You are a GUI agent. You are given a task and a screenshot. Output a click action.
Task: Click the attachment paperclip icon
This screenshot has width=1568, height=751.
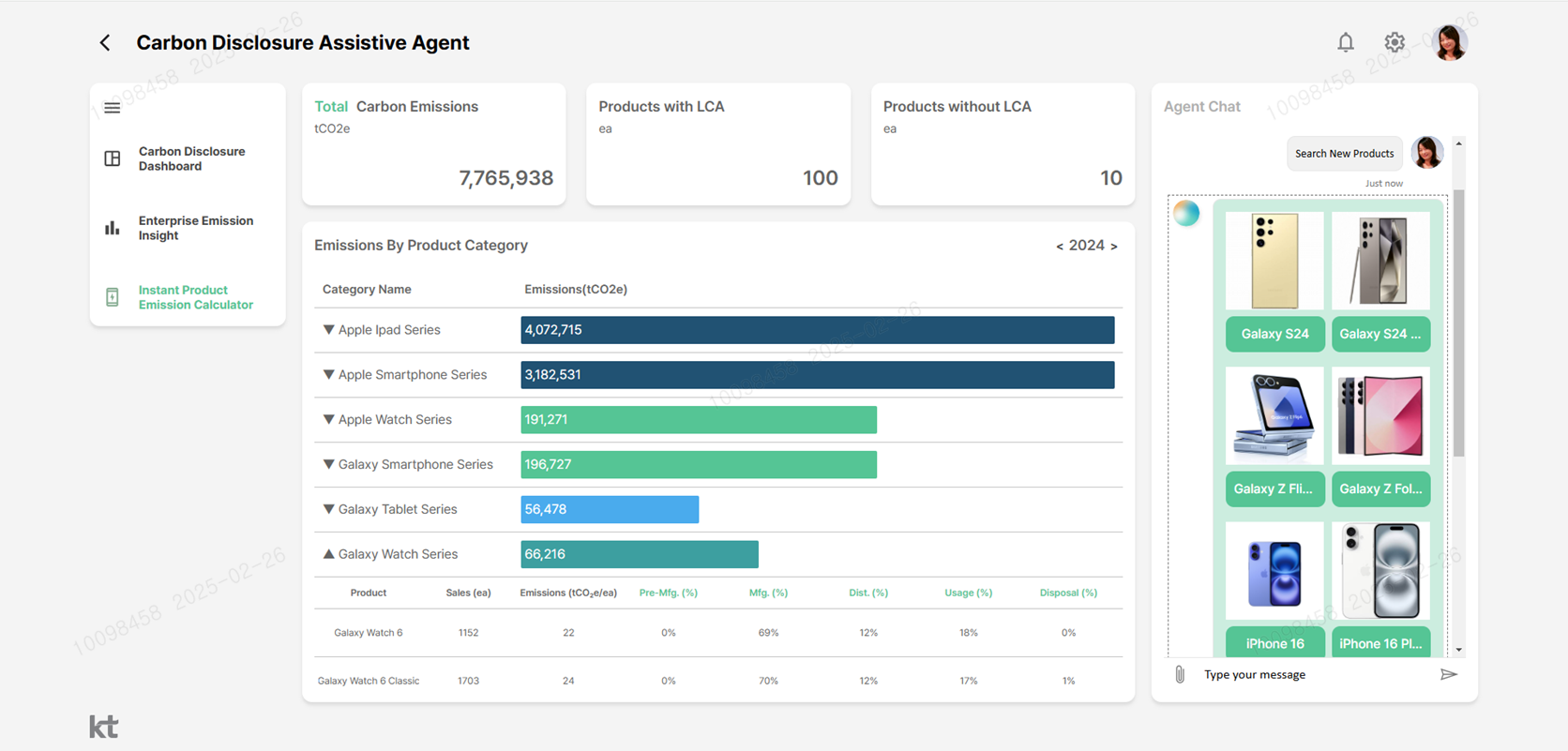pos(1180,674)
